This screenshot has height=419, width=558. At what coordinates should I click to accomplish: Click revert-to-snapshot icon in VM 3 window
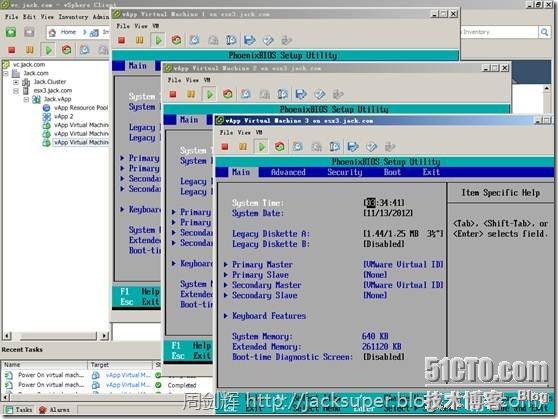click(316, 147)
